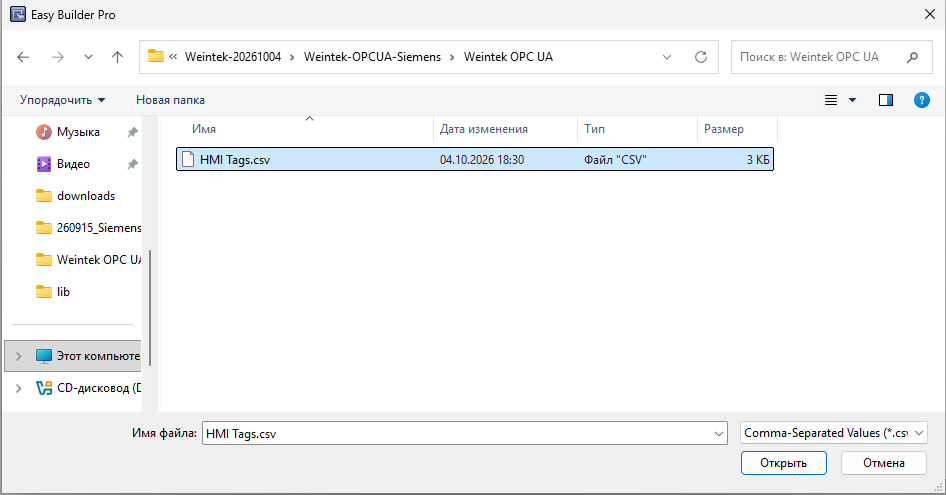Expand chevron after Weintek-OPCUA-Siemens breadcrumb
The image size is (946, 495).
coord(452,57)
